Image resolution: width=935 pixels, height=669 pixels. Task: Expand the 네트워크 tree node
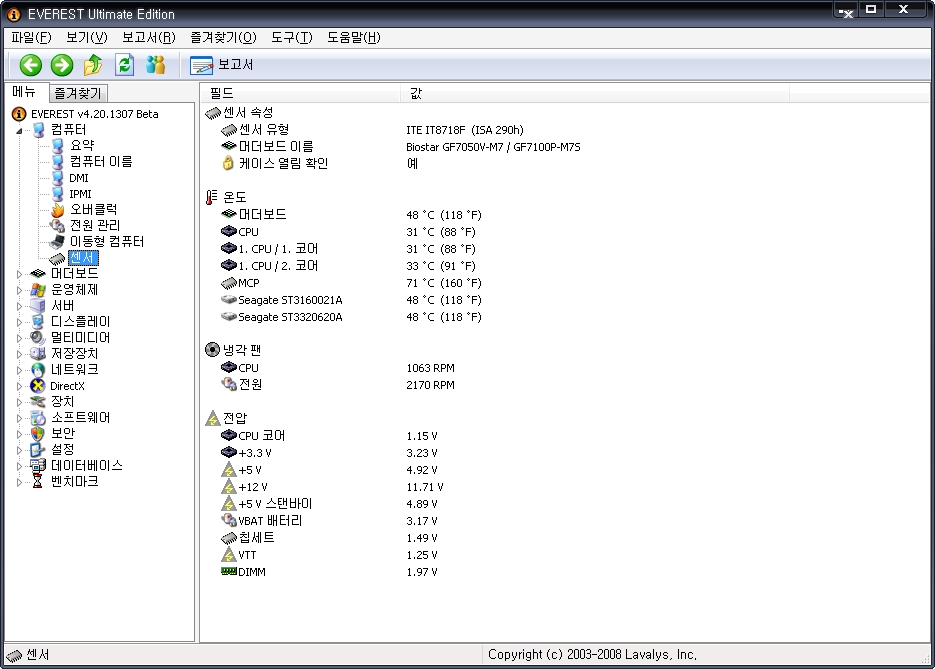tap(19, 370)
